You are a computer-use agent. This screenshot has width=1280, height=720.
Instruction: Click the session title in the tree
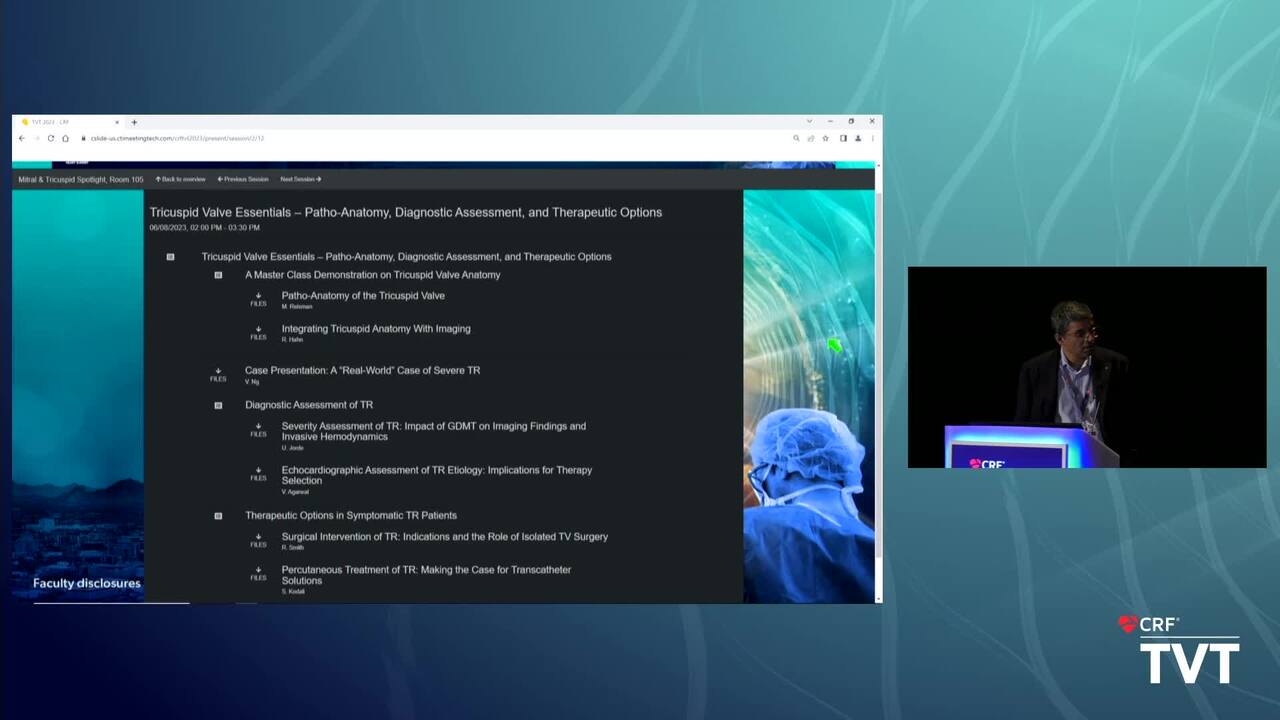tap(406, 257)
